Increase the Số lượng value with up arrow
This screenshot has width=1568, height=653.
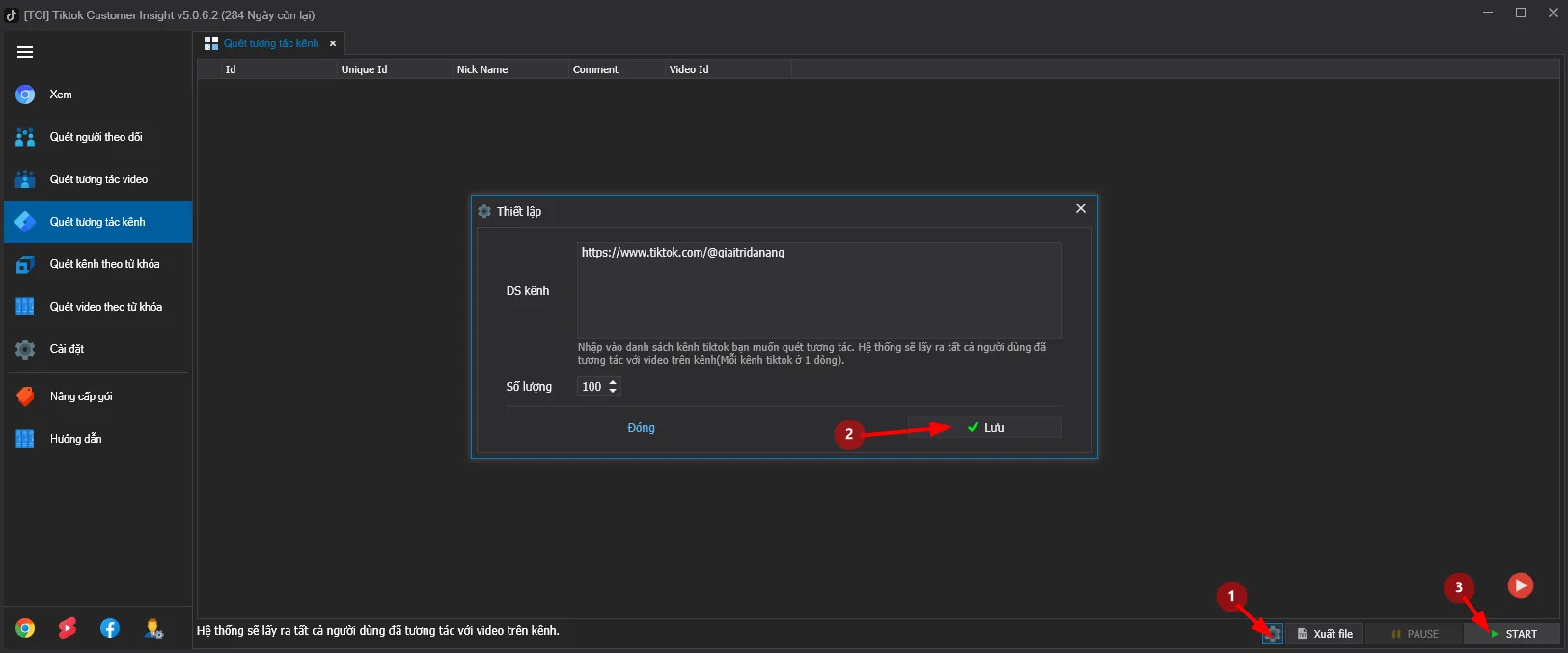click(613, 382)
